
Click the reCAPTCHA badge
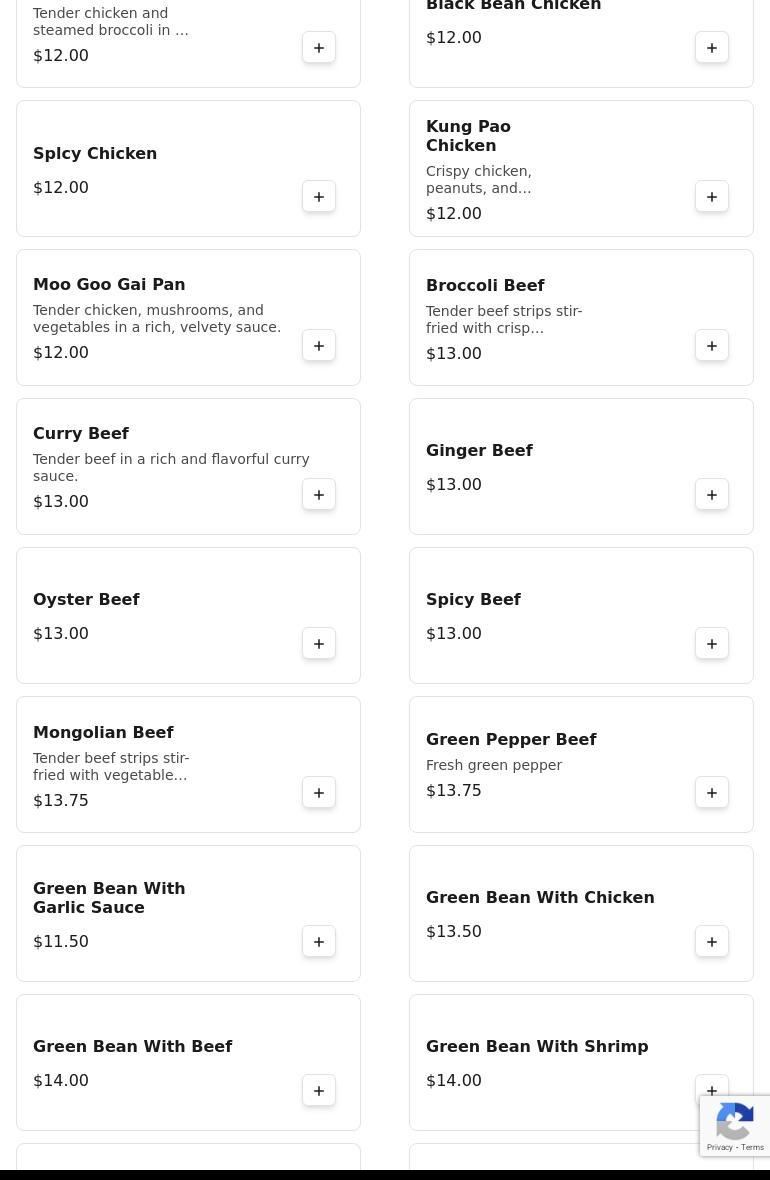[x=735, y=1126]
